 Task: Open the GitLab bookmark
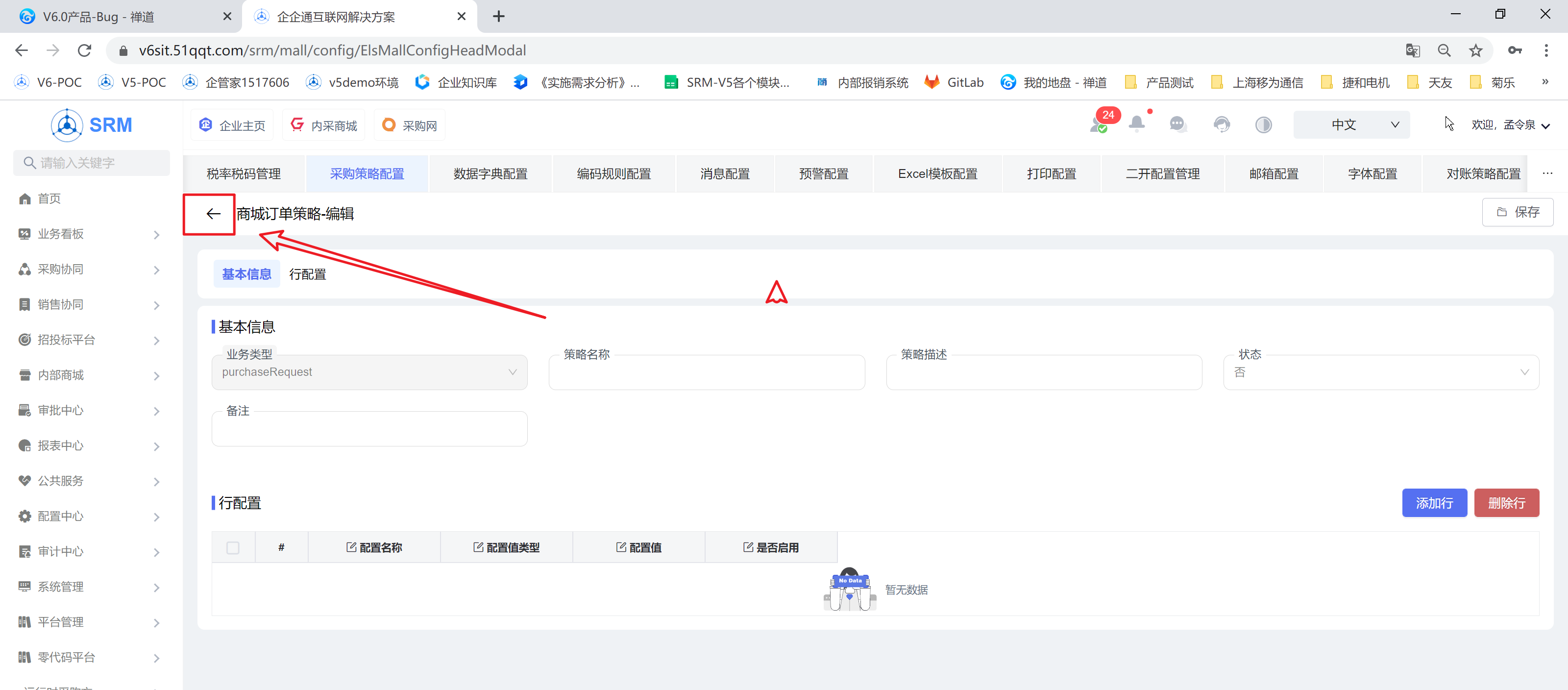click(954, 82)
